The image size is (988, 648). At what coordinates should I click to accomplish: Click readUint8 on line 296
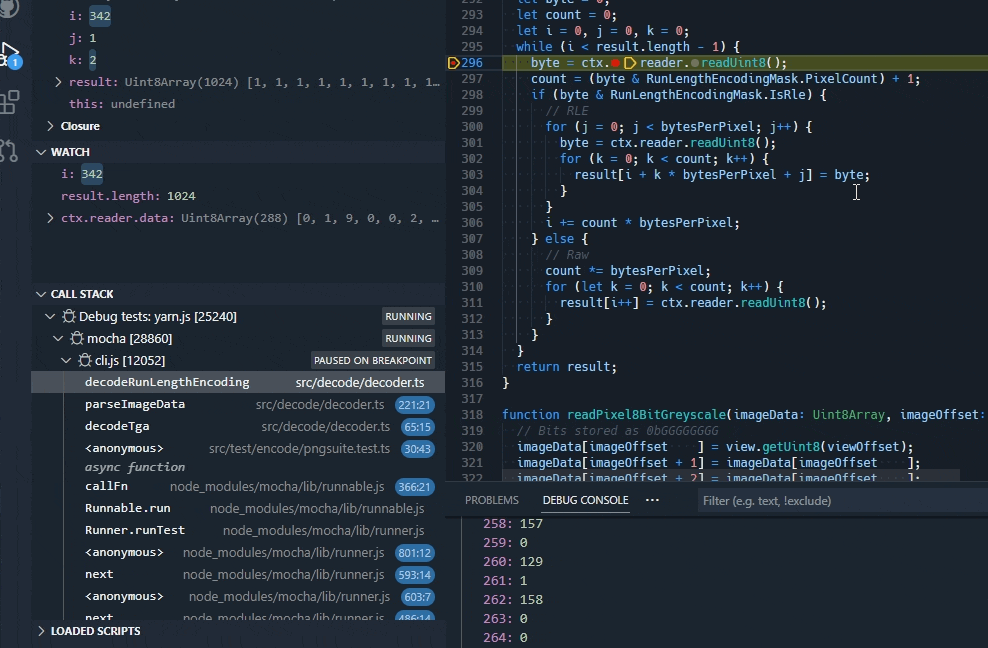(733, 62)
